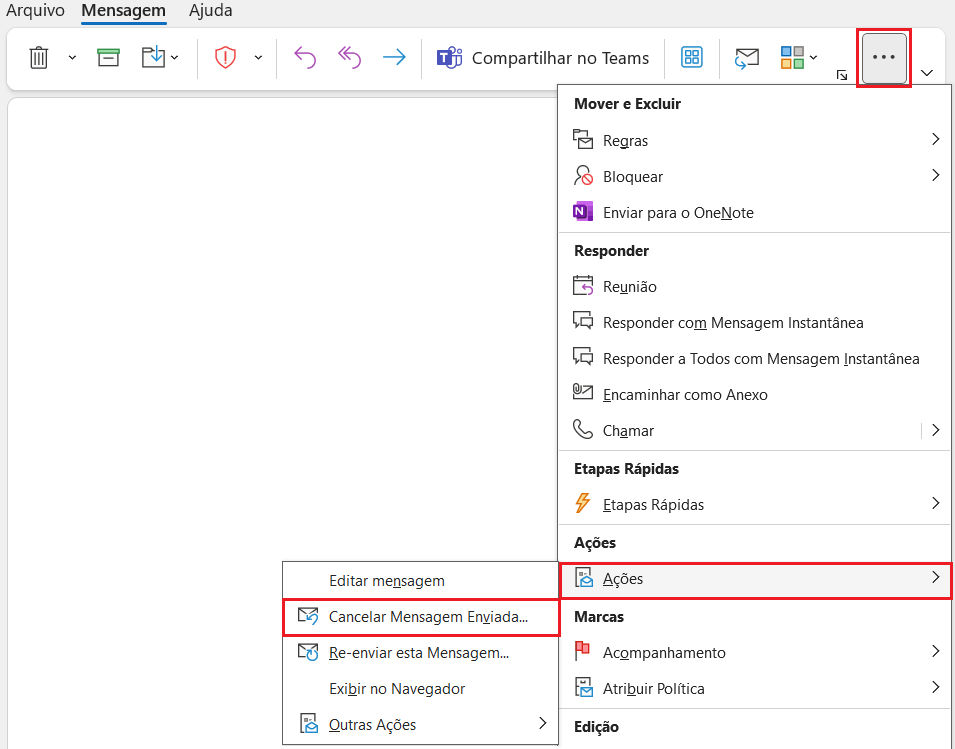Select Reunião reply option
The image size is (955, 749).
(x=755, y=286)
